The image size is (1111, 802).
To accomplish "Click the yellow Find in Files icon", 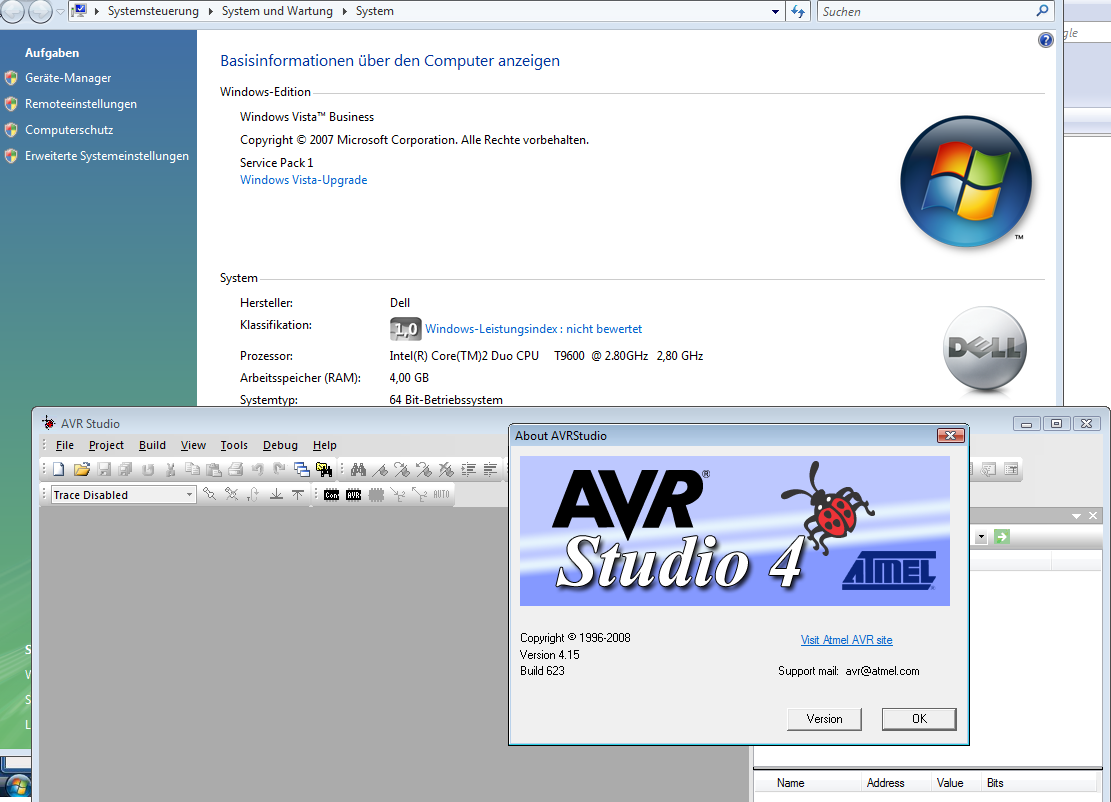I will 324,469.
